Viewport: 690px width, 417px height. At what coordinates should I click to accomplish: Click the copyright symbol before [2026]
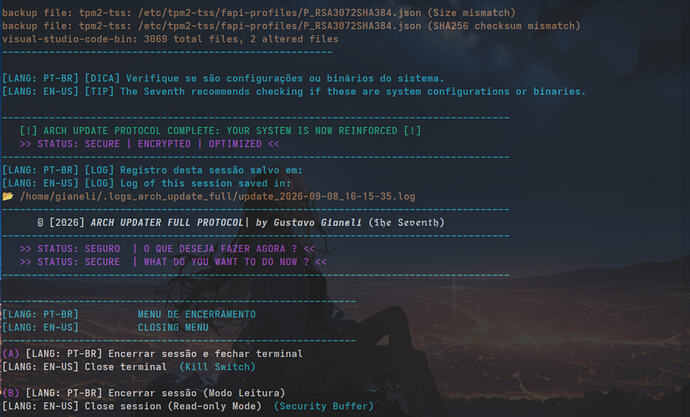point(40,223)
